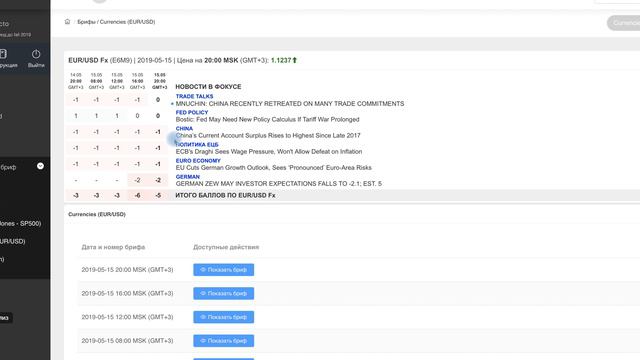Click the TRADE TALKS news category
This screenshot has width=640, height=360.
[194, 96]
